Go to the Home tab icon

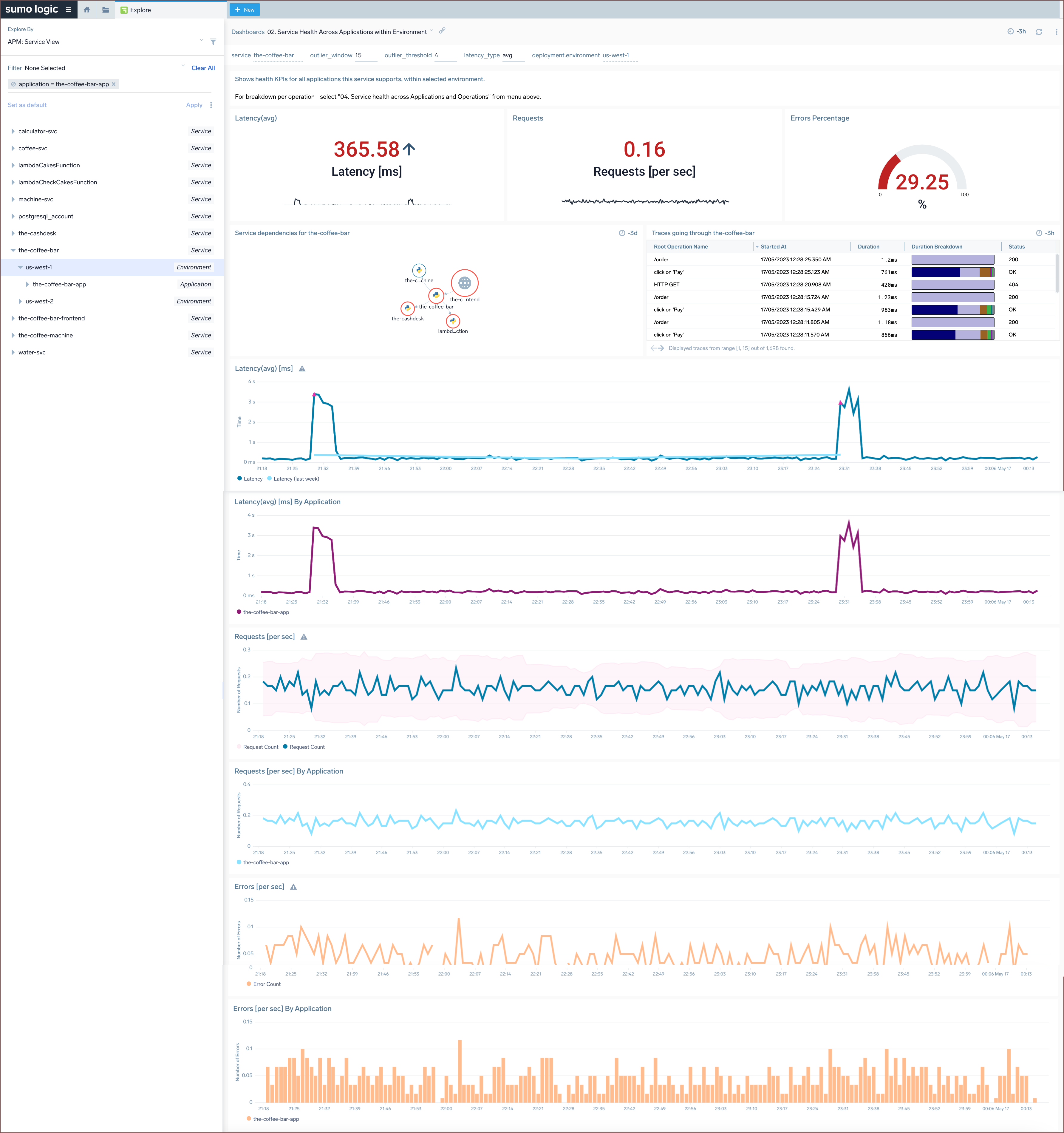pyautogui.click(x=86, y=10)
